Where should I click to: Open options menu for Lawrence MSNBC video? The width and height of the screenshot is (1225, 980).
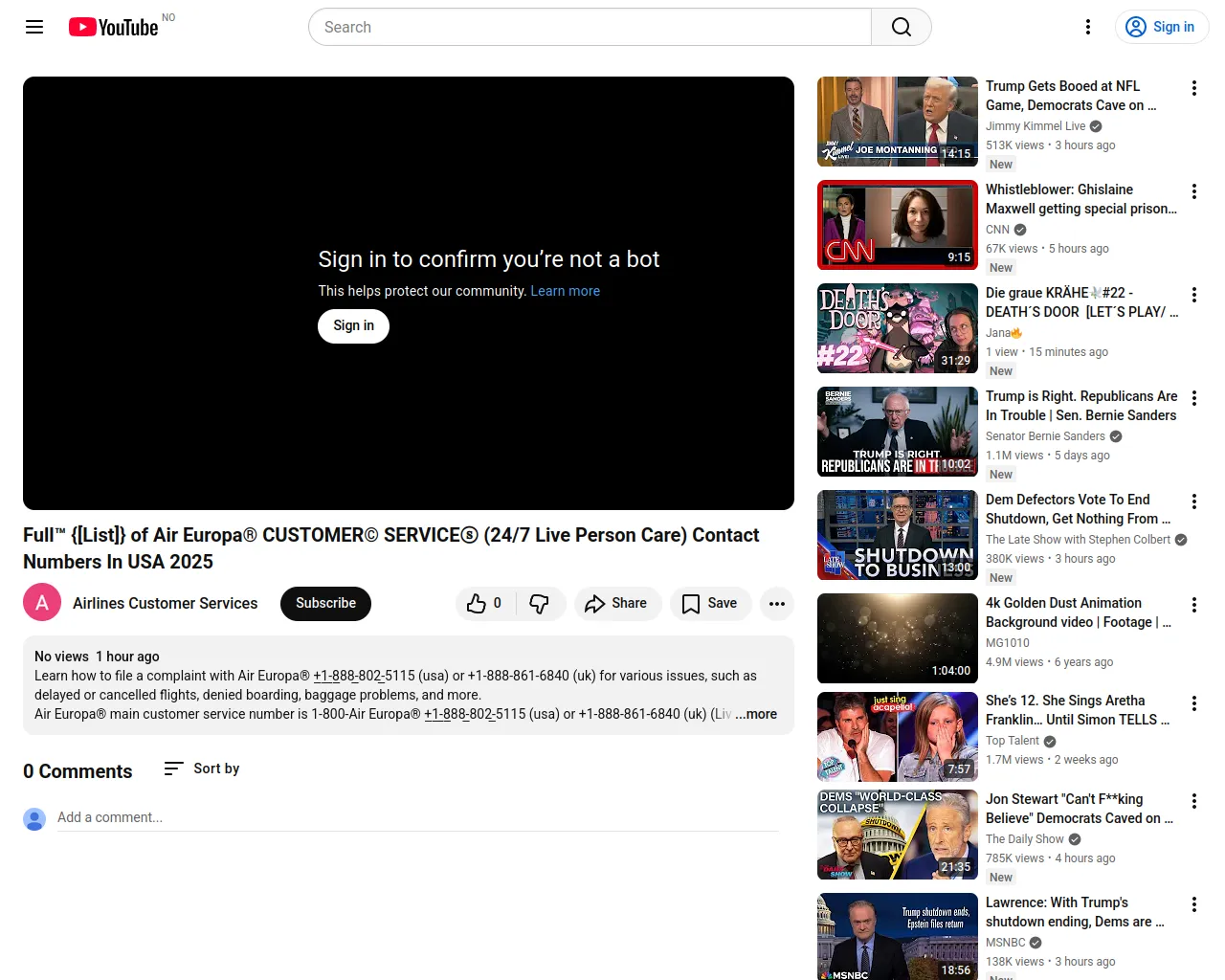(1194, 904)
